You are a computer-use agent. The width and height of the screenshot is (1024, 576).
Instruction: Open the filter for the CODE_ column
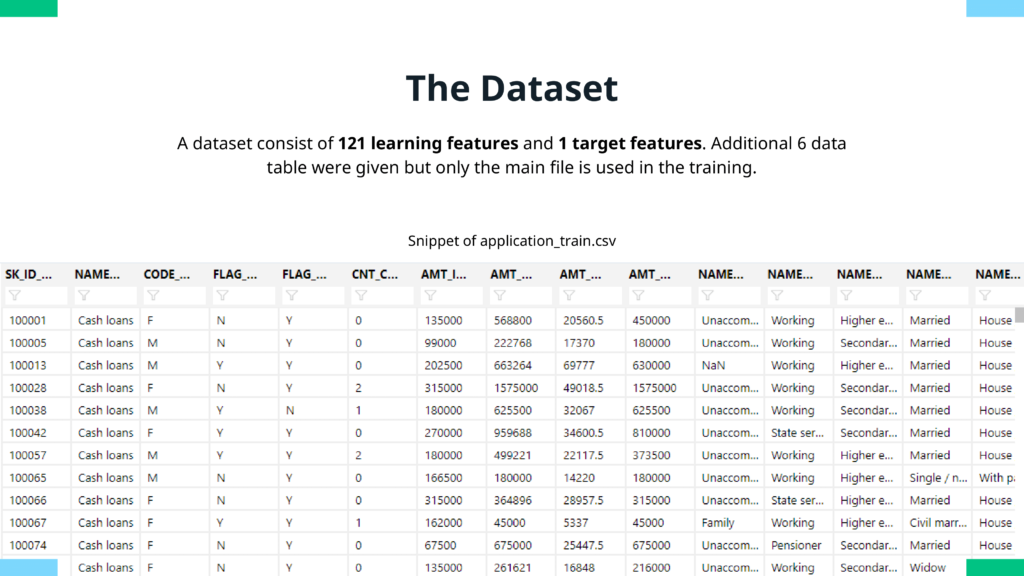coord(154,296)
